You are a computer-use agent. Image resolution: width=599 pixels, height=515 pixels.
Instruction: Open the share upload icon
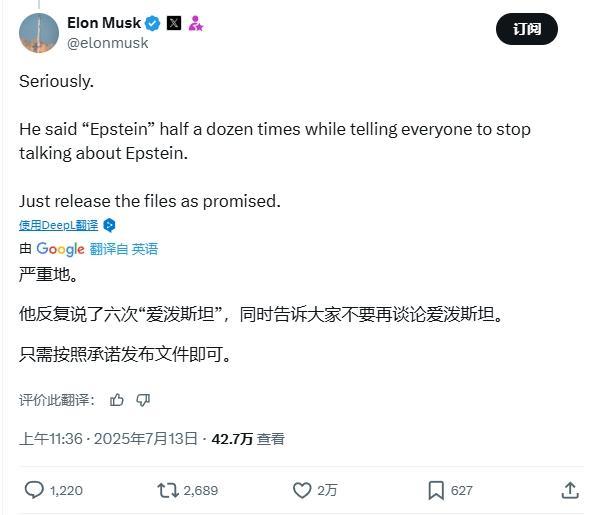coord(570,490)
